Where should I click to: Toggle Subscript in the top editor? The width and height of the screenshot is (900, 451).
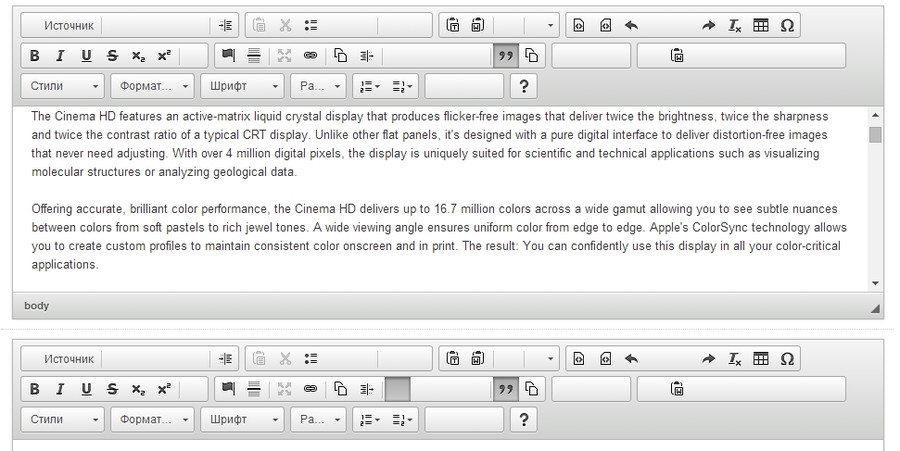(138, 55)
